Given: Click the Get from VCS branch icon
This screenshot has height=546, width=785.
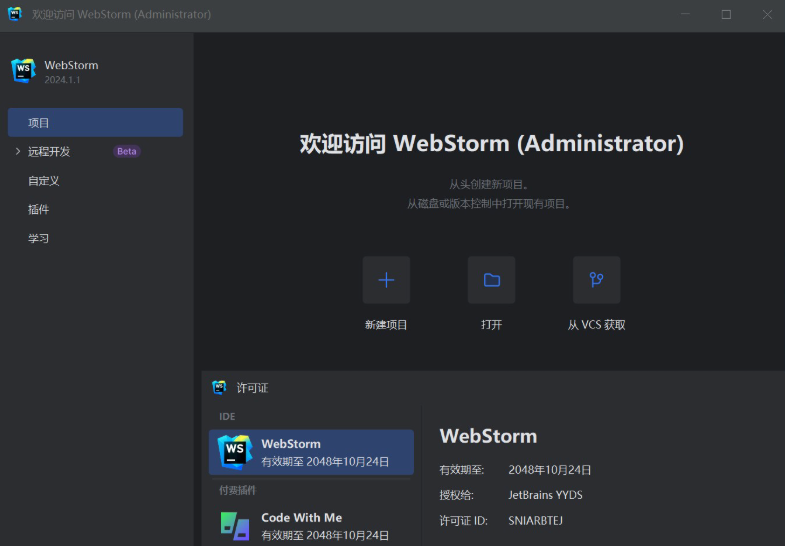Looking at the screenshot, I should [596, 280].
